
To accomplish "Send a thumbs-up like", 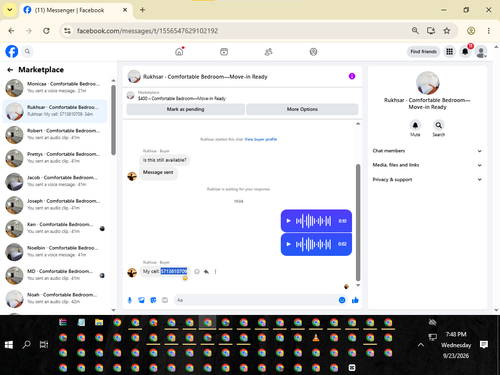I will click(x=355, y=300).
